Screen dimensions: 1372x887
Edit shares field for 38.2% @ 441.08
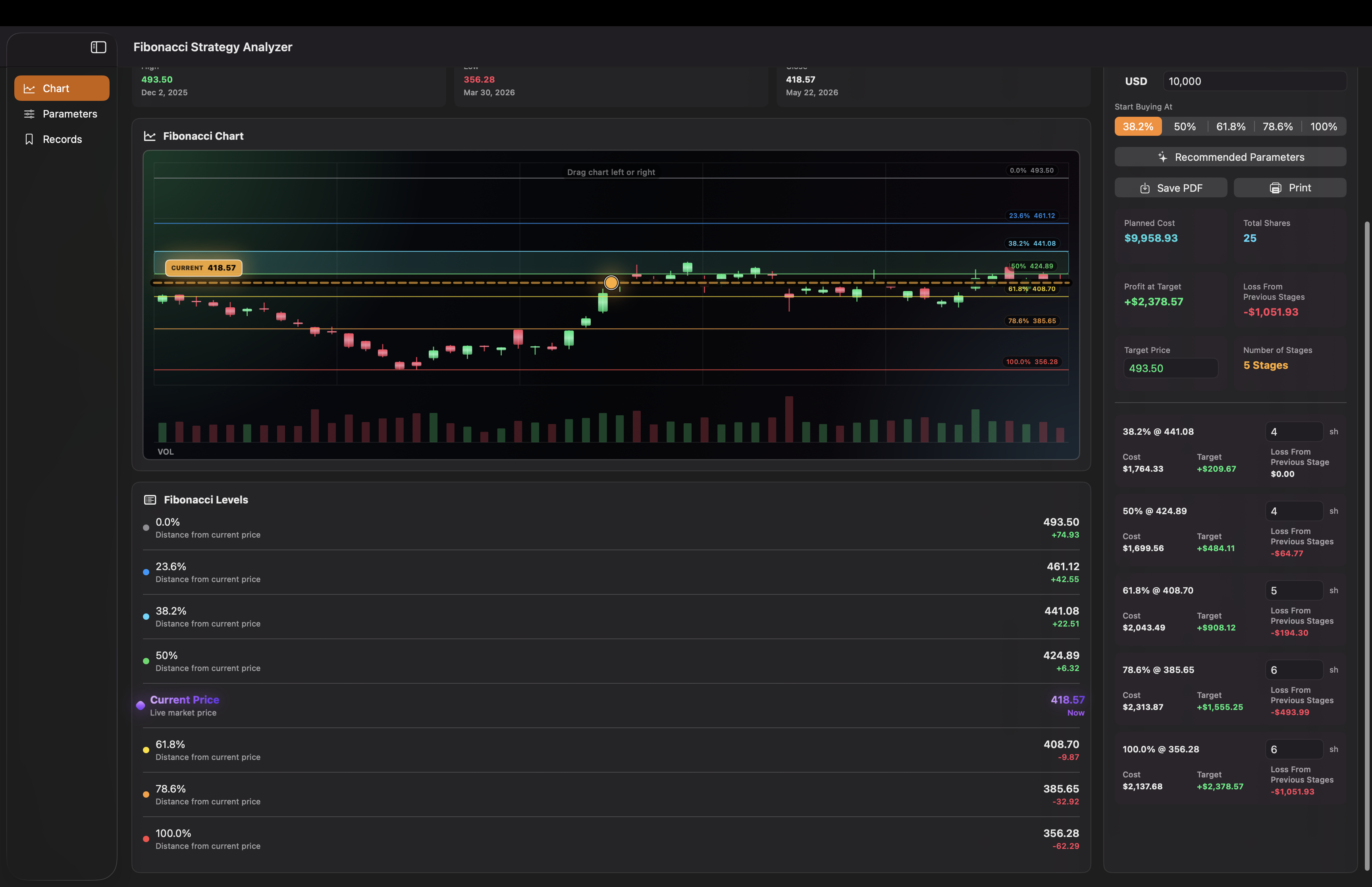pyautogui.click(x=1294, y=432)
